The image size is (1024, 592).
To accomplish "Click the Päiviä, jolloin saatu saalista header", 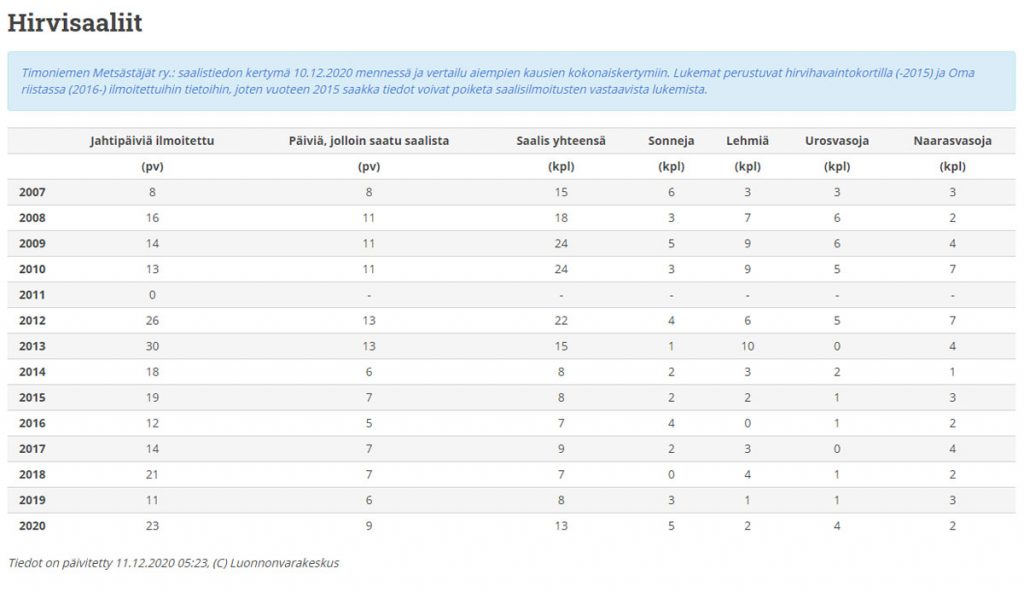I will [369, 141].
